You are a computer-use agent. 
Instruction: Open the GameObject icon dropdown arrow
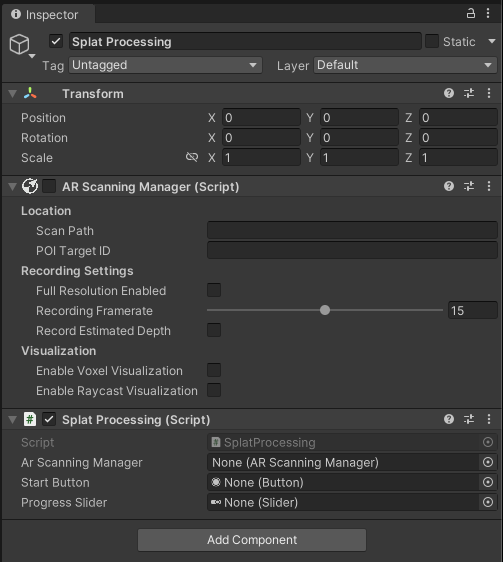(x=32, y=56)
